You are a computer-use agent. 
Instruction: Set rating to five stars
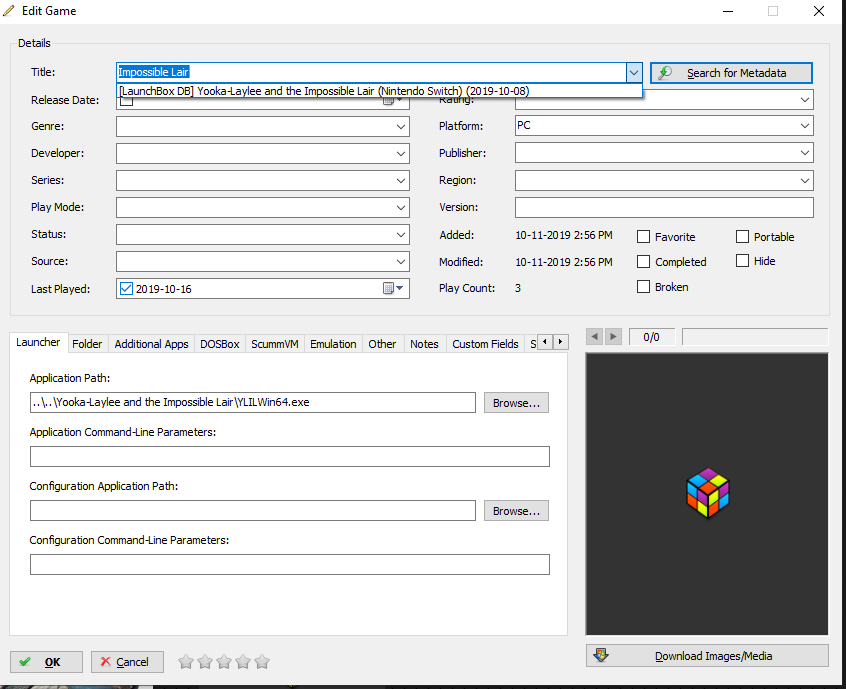(x=262, y=661)
